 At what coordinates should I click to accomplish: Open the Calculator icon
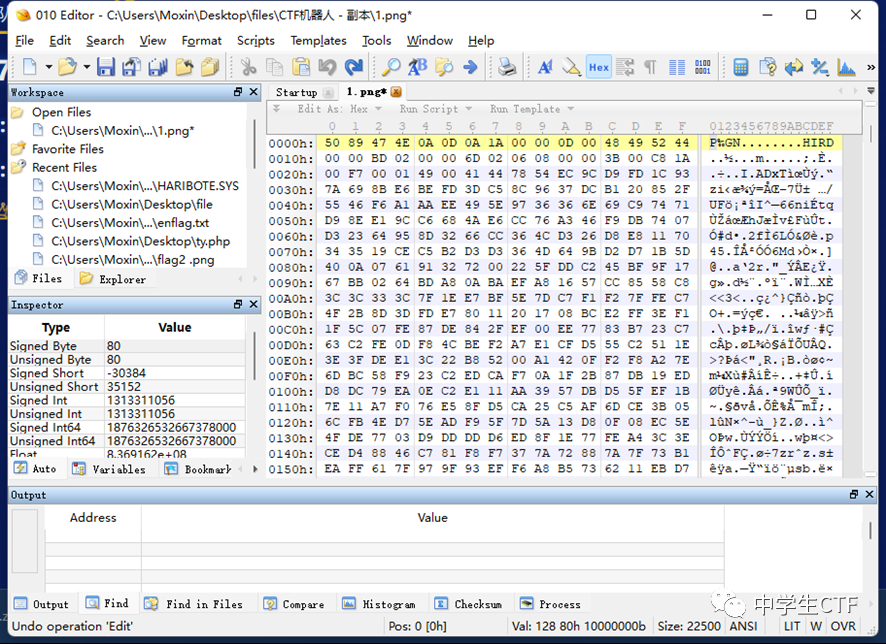coord(741,67)
